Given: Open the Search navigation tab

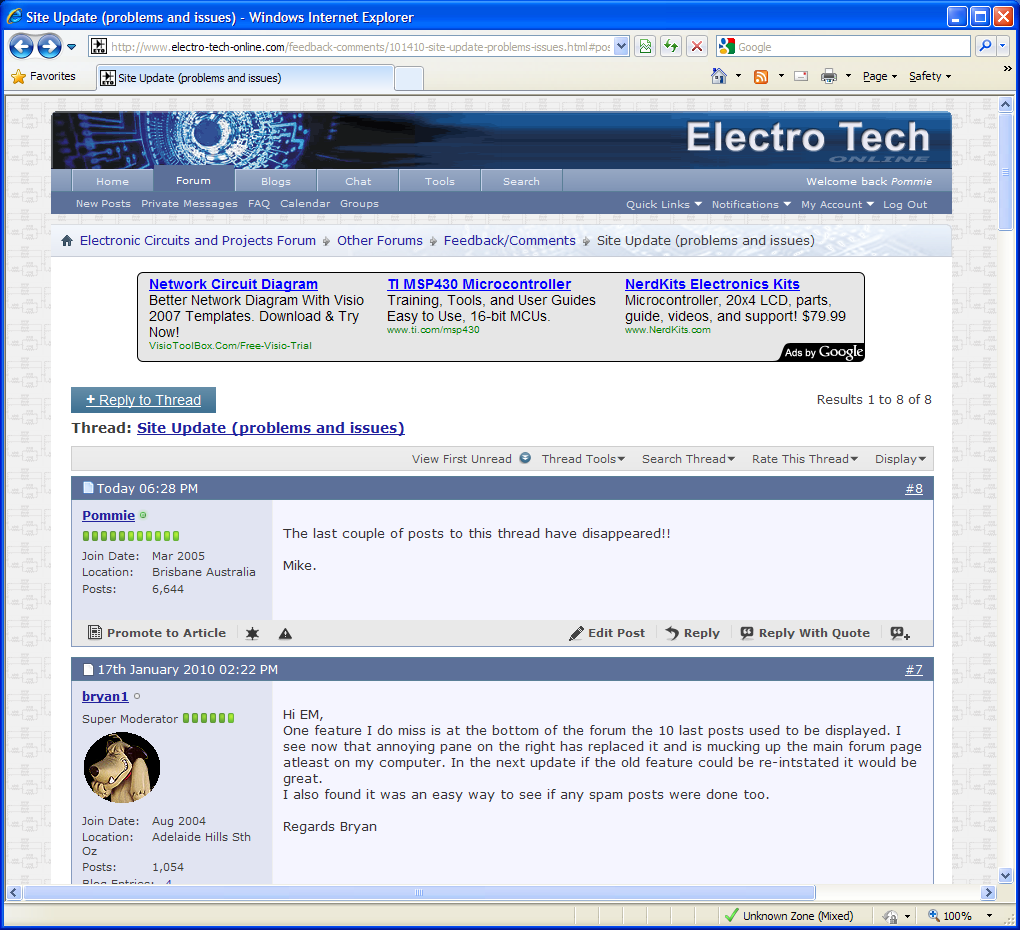Looking at the screenshot, I should coord(521,181).
